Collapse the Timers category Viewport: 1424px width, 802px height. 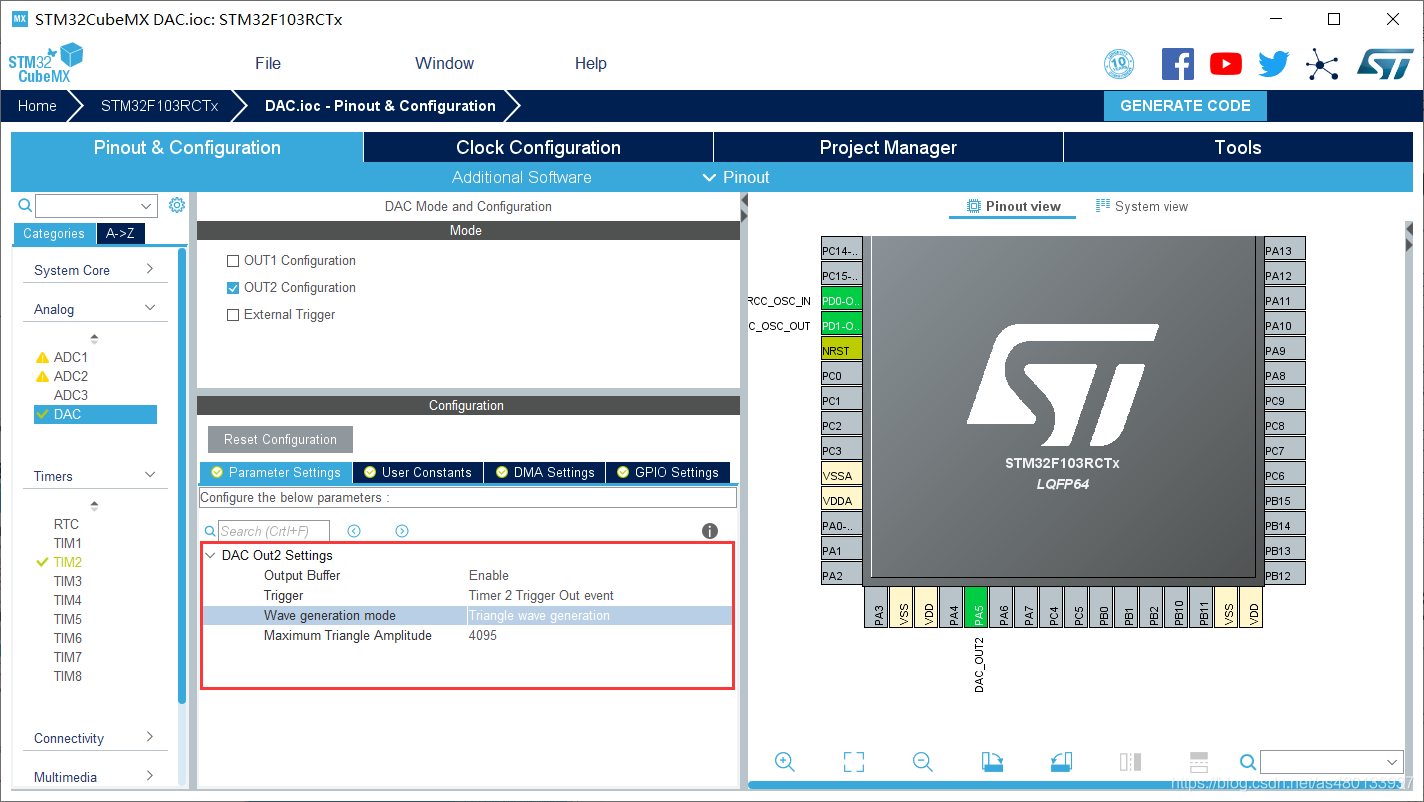(x=150, y=475)
